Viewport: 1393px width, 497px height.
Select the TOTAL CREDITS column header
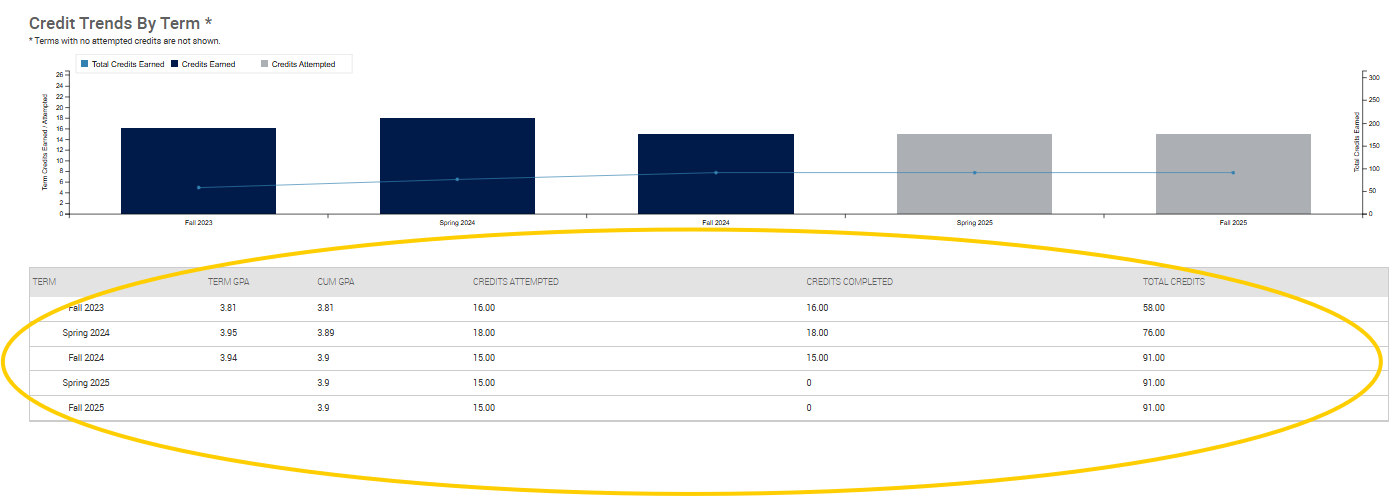tap(1173, 282)
